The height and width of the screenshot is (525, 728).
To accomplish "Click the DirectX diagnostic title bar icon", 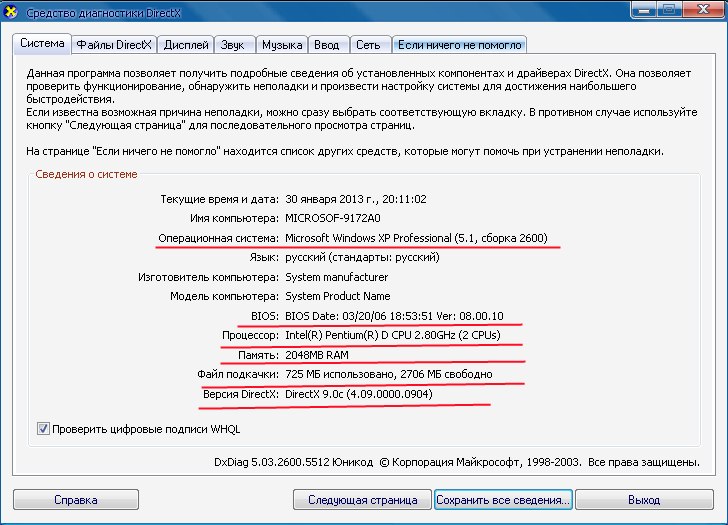I will click(10, 11).
